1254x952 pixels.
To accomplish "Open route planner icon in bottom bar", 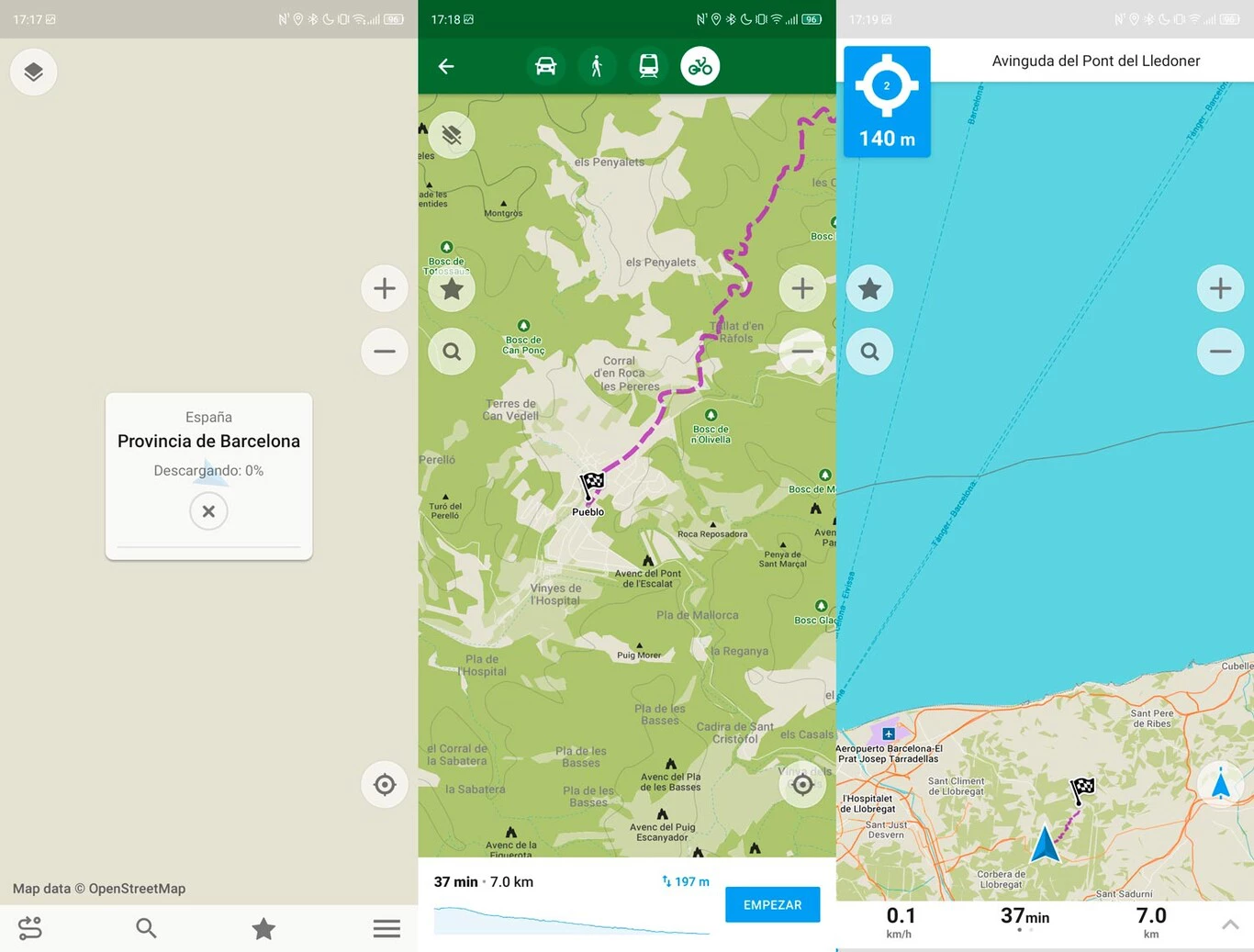I will 30,928.
